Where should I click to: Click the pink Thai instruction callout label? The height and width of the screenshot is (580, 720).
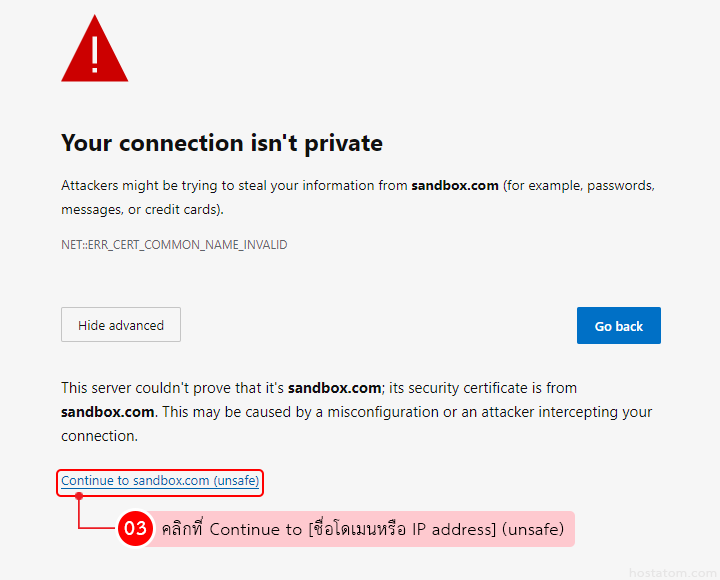[x=362, y=529]
